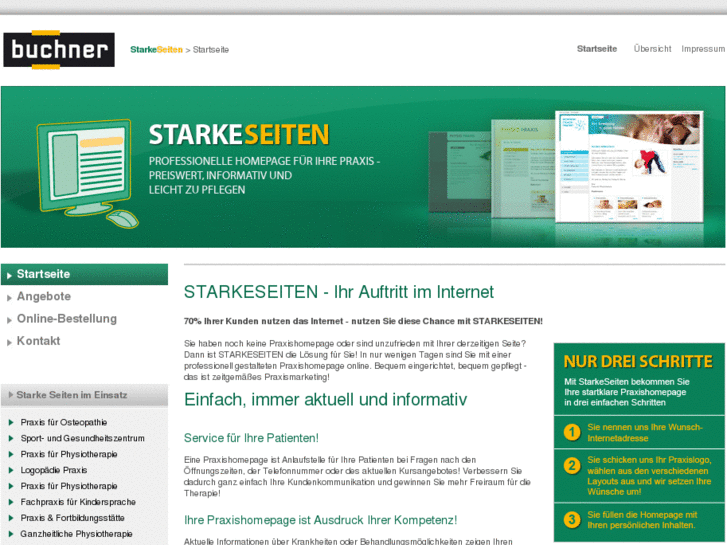Click the green arrow beside Ganzheitliche Physiotherapie
Viewport: 727px width, 545px height.
(x=11, y=534)
